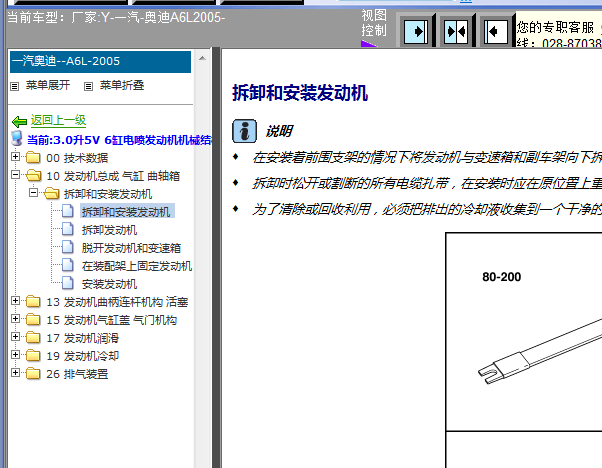Click the green back arrow icon

(19, 122)
